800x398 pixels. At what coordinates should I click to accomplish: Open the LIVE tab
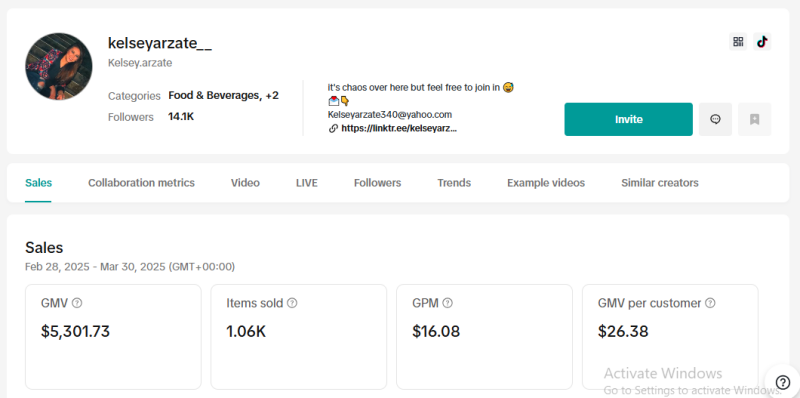(307, 183)
